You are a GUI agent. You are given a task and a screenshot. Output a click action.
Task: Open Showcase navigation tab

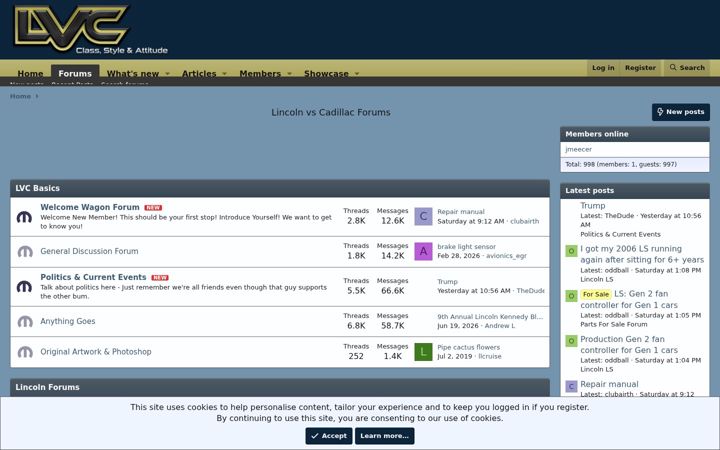(326, 73)
